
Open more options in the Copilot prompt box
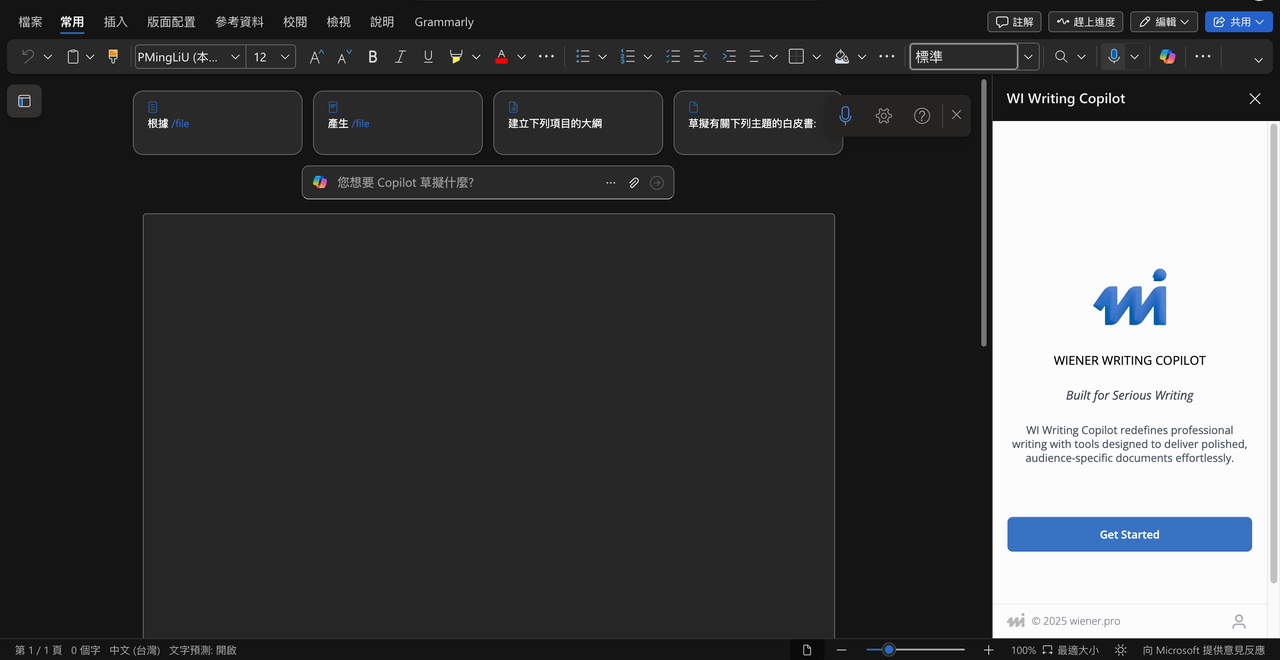pos(611,183)
